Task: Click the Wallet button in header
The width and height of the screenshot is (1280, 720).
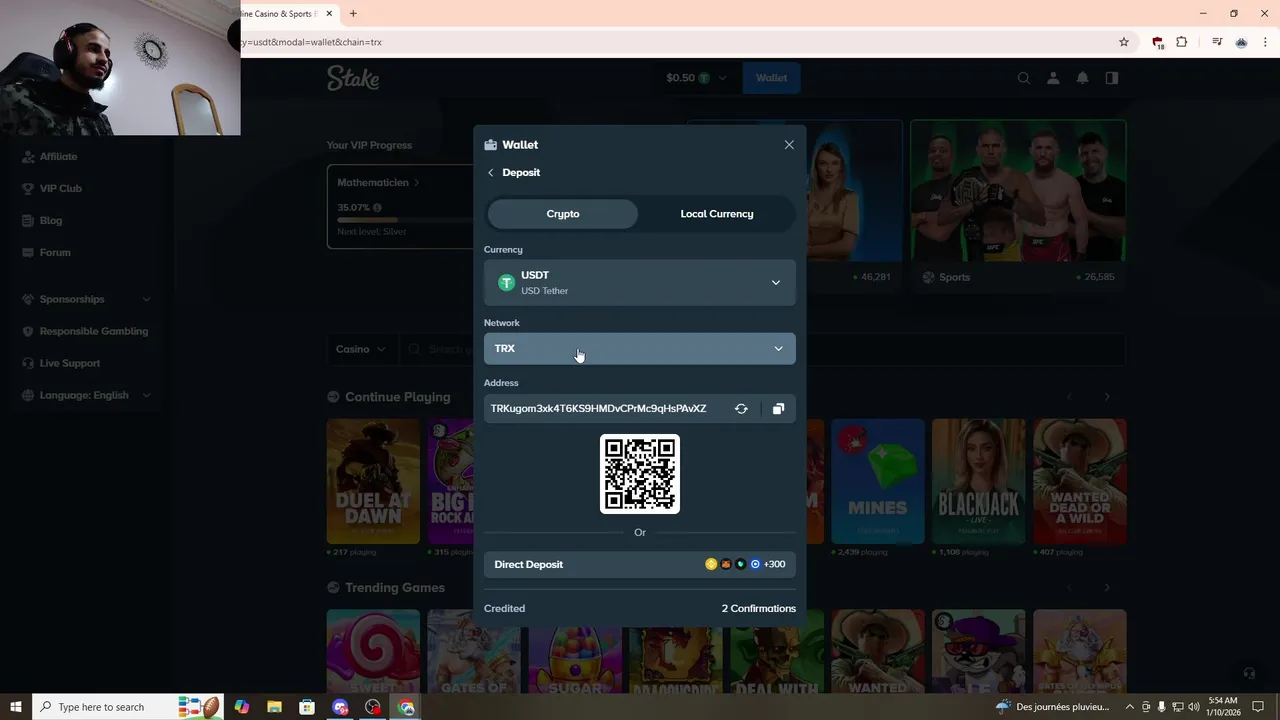Action: click(x=771, y=78)
